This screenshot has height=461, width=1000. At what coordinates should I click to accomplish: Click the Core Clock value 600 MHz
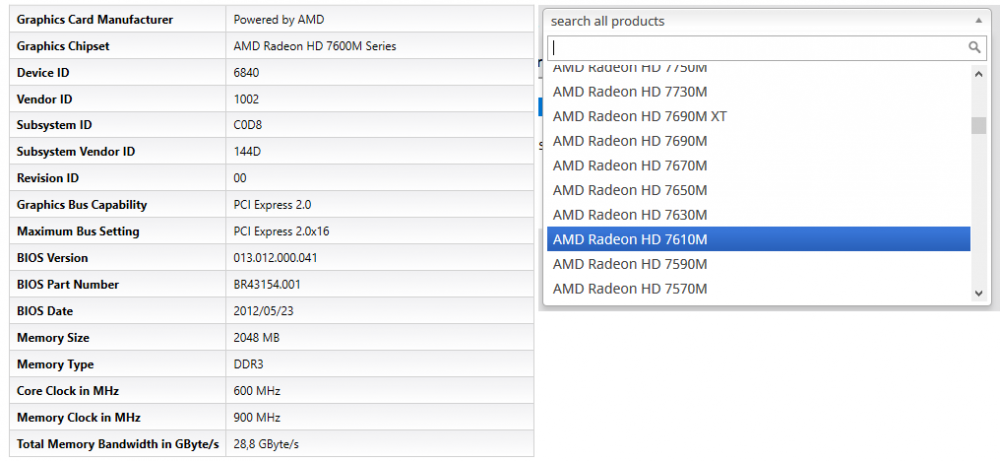click(x=256, y=391)
